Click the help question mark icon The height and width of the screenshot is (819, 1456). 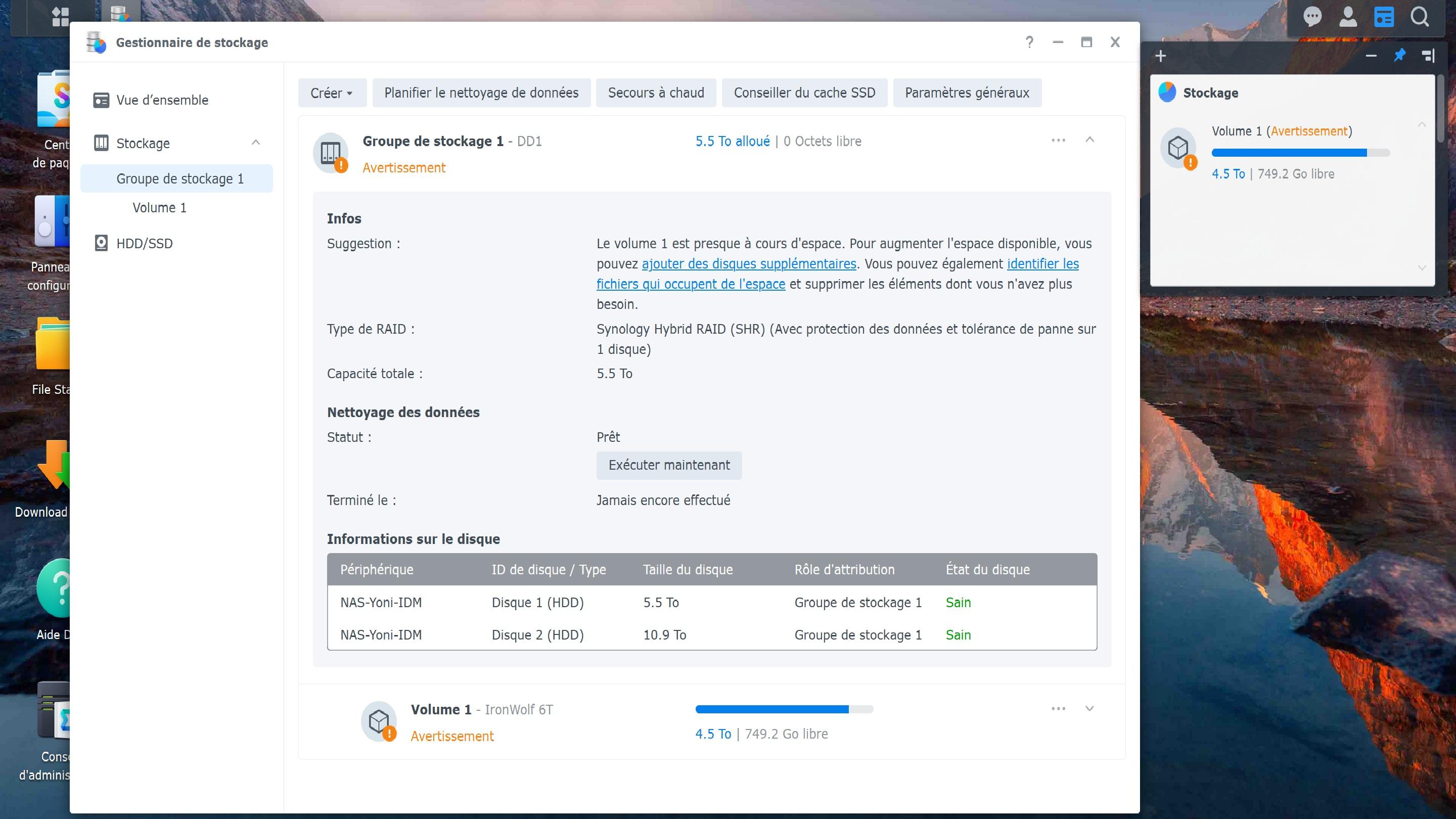(1029, 42)
